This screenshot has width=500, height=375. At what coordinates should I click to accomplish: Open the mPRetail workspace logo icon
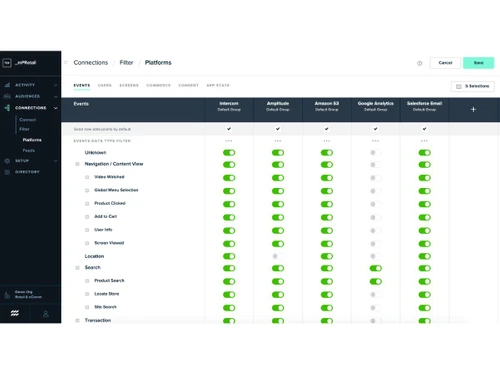[7, 63]
